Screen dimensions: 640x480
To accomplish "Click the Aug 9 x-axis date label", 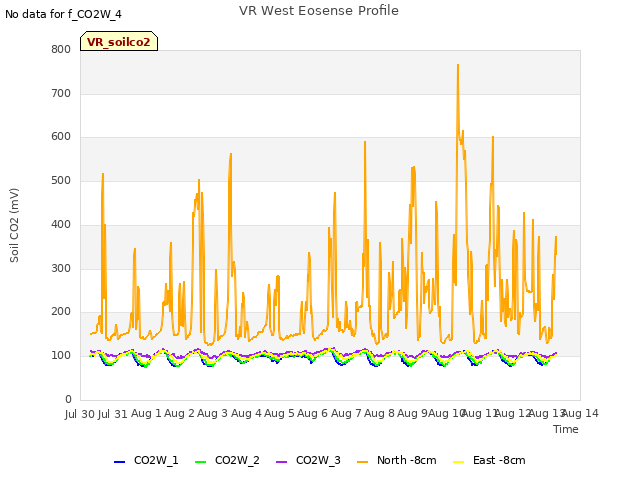I will click(x=412, y=413).
